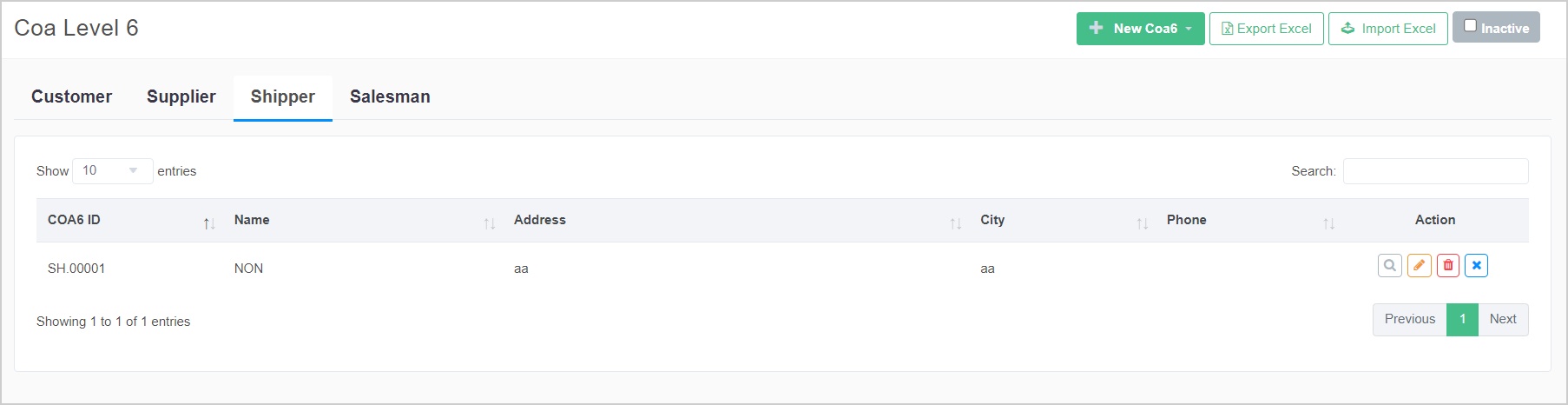The height and width of the screenshot is (405, 1568).
Task: Focus the Search input field
Action: (x=1435, y=171)
